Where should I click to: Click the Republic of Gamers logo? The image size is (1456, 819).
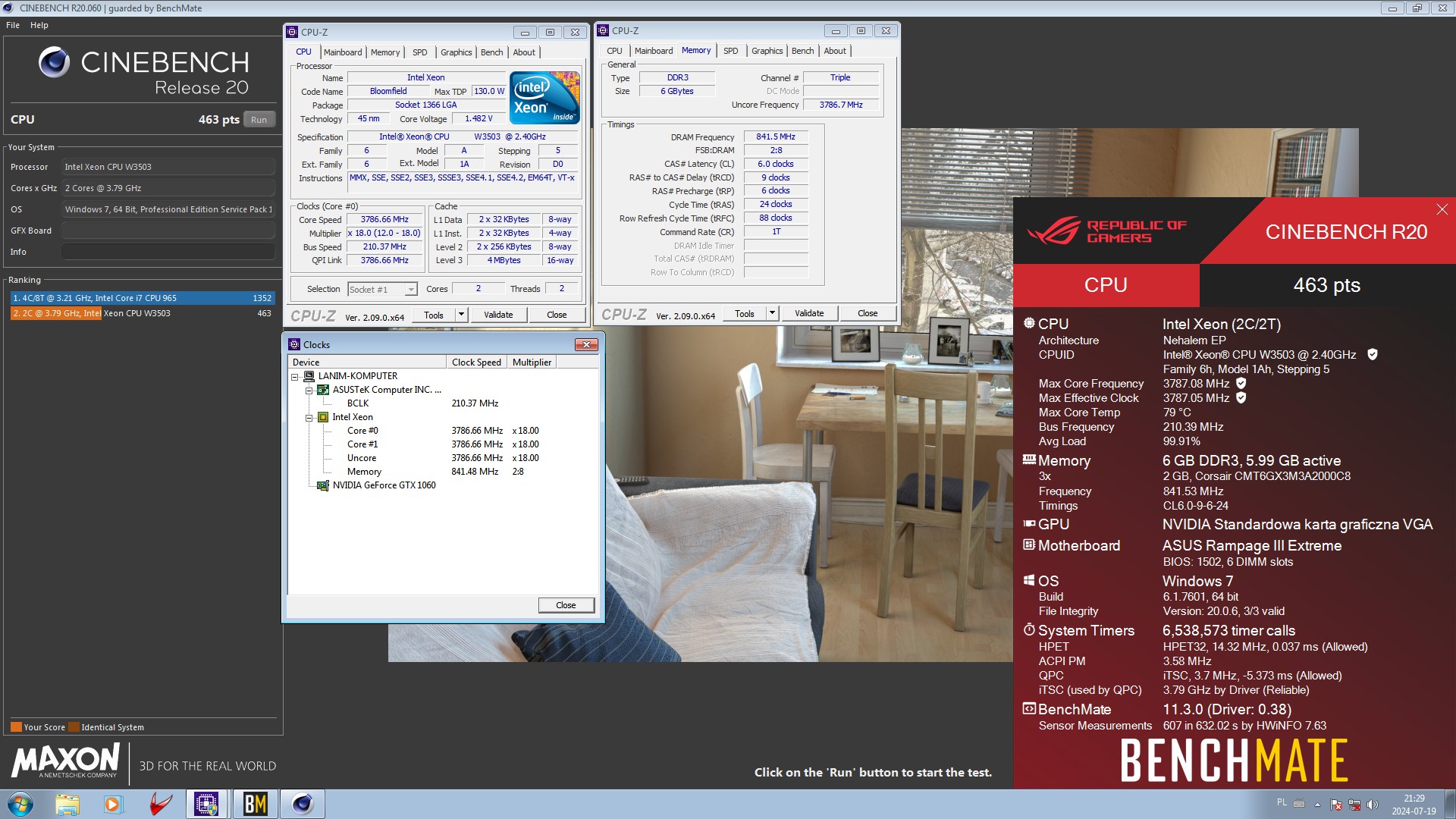(1106, 231)
